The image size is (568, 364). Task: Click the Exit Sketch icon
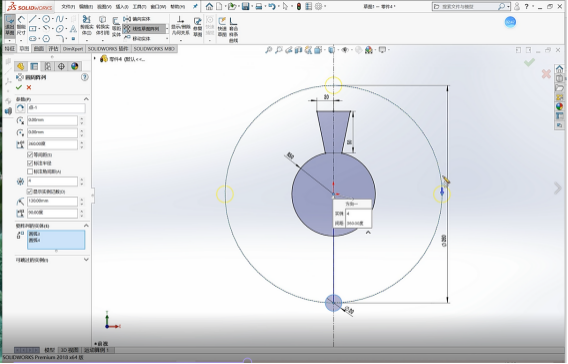10,25
